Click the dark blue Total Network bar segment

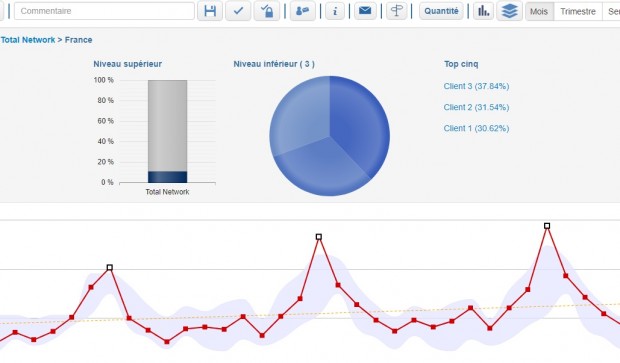(168, 177)
